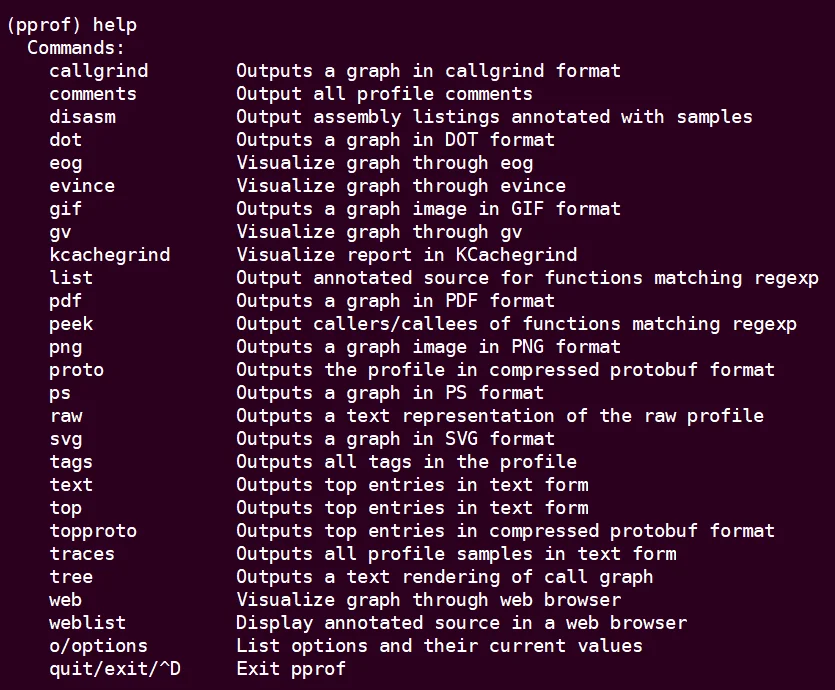Click the 'Exit pprof' description

tap(291, 669)
